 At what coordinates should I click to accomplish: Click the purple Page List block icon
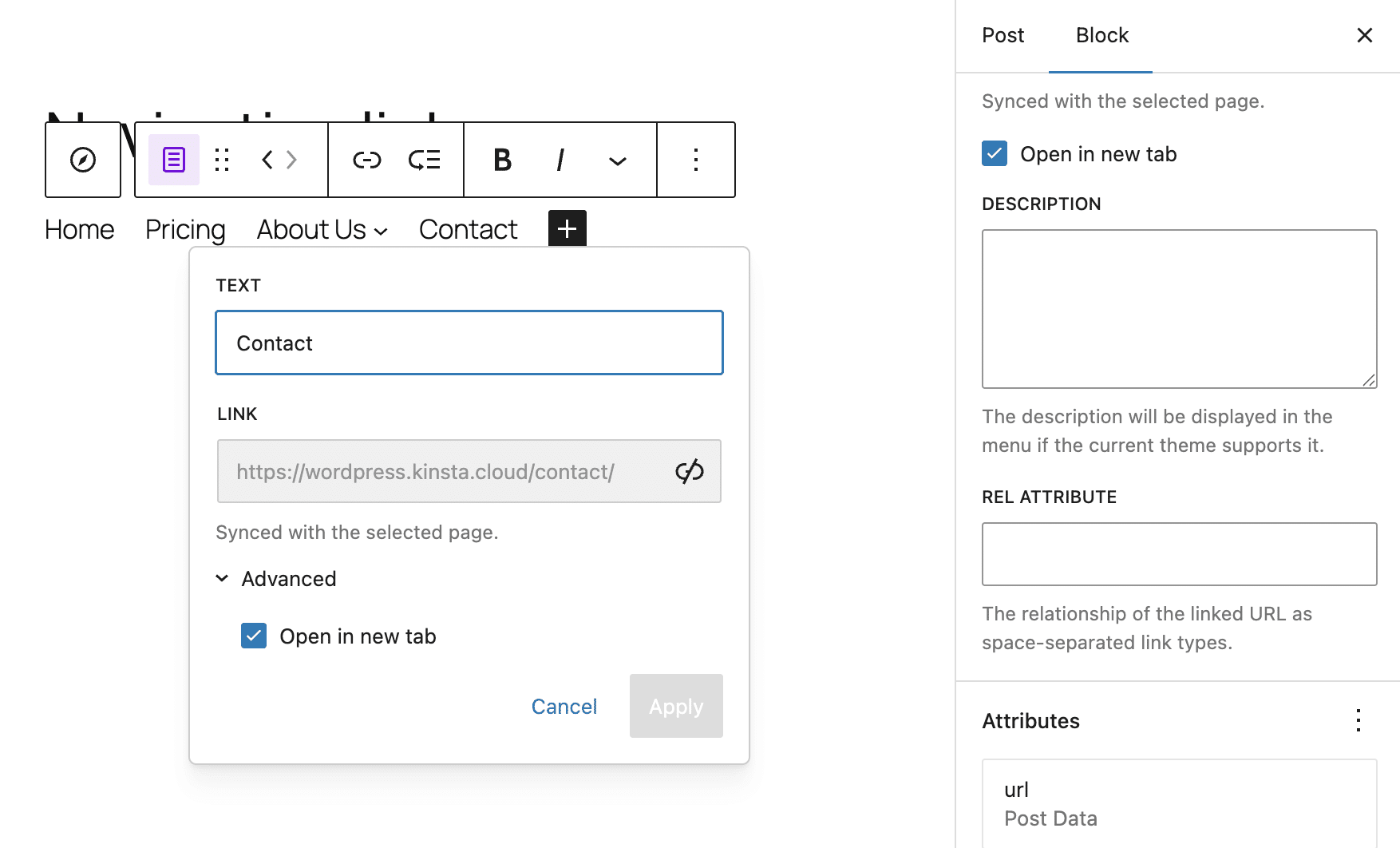click(x=173, y=160)
